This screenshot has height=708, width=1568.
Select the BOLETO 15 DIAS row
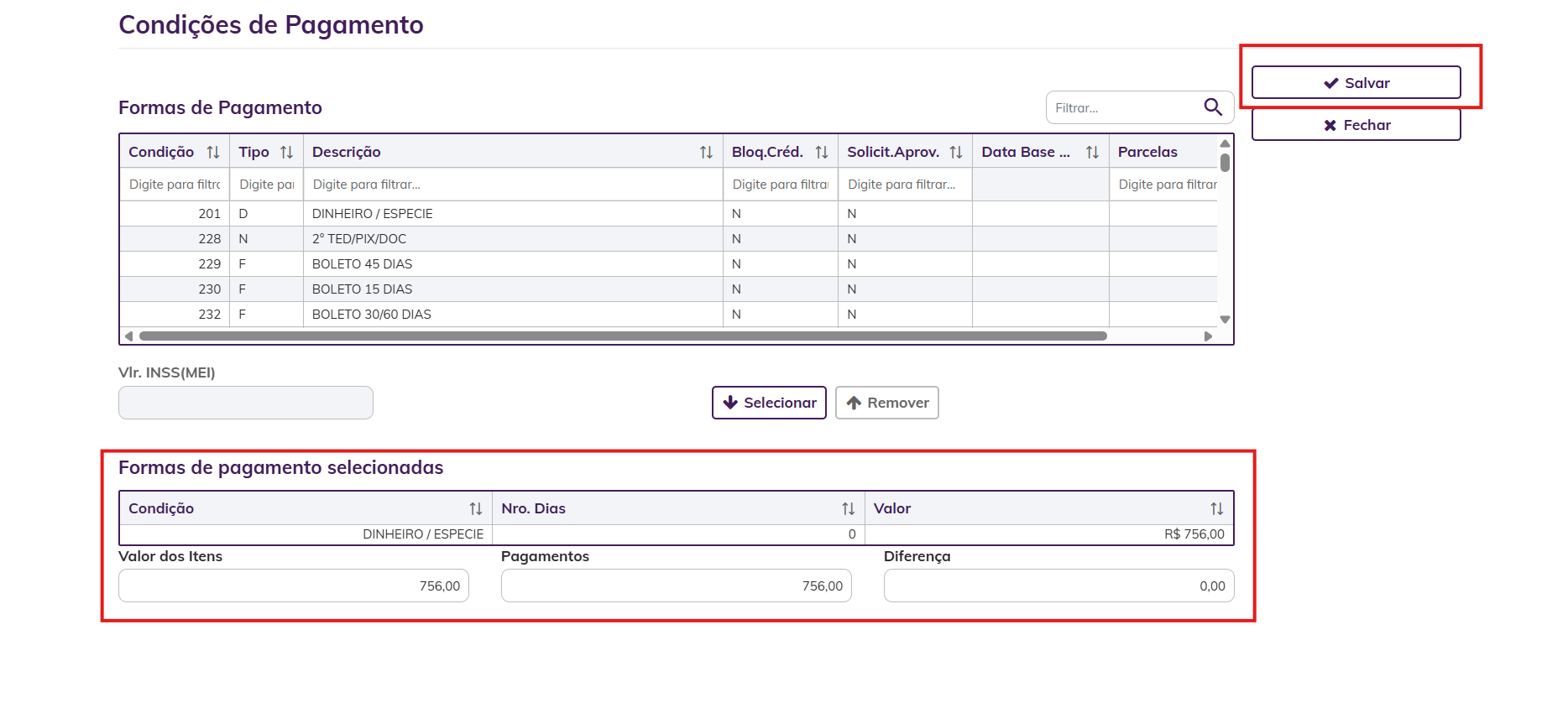point(668,289)
